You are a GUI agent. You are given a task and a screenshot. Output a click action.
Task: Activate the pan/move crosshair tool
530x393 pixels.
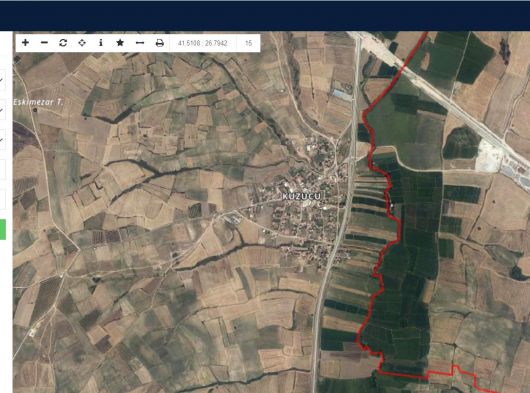pos(82,43)
